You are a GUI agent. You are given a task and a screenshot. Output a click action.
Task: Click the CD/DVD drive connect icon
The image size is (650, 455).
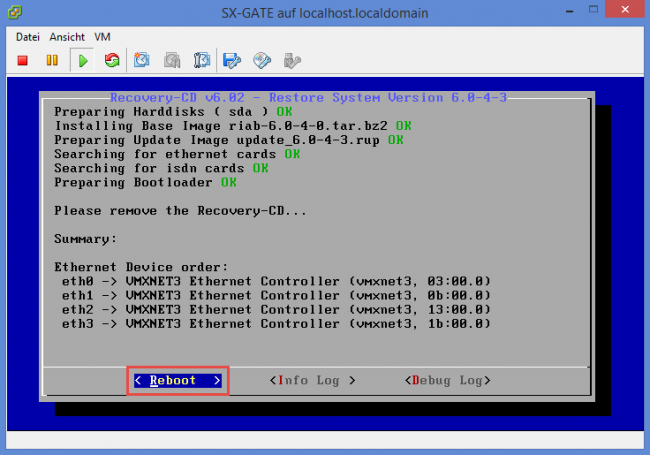pos(262,61)
